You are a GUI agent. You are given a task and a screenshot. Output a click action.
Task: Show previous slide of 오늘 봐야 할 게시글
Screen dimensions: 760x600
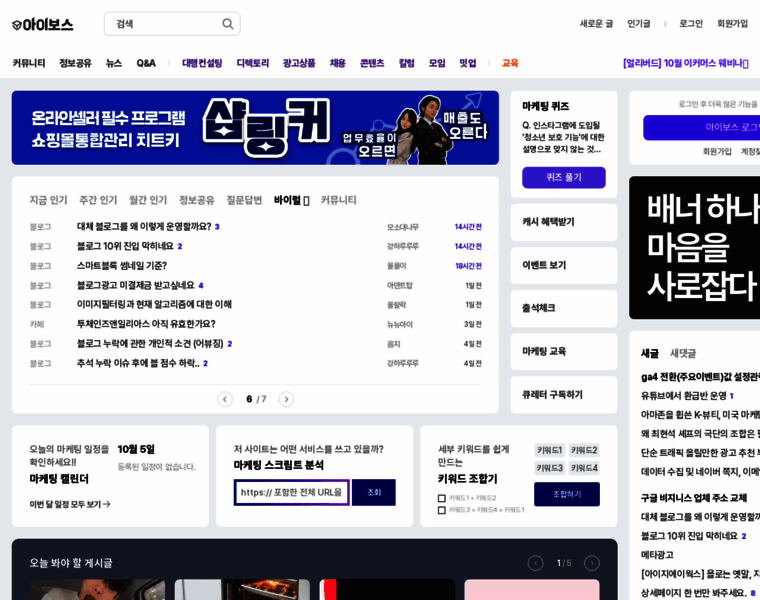[x=535, y=563]
